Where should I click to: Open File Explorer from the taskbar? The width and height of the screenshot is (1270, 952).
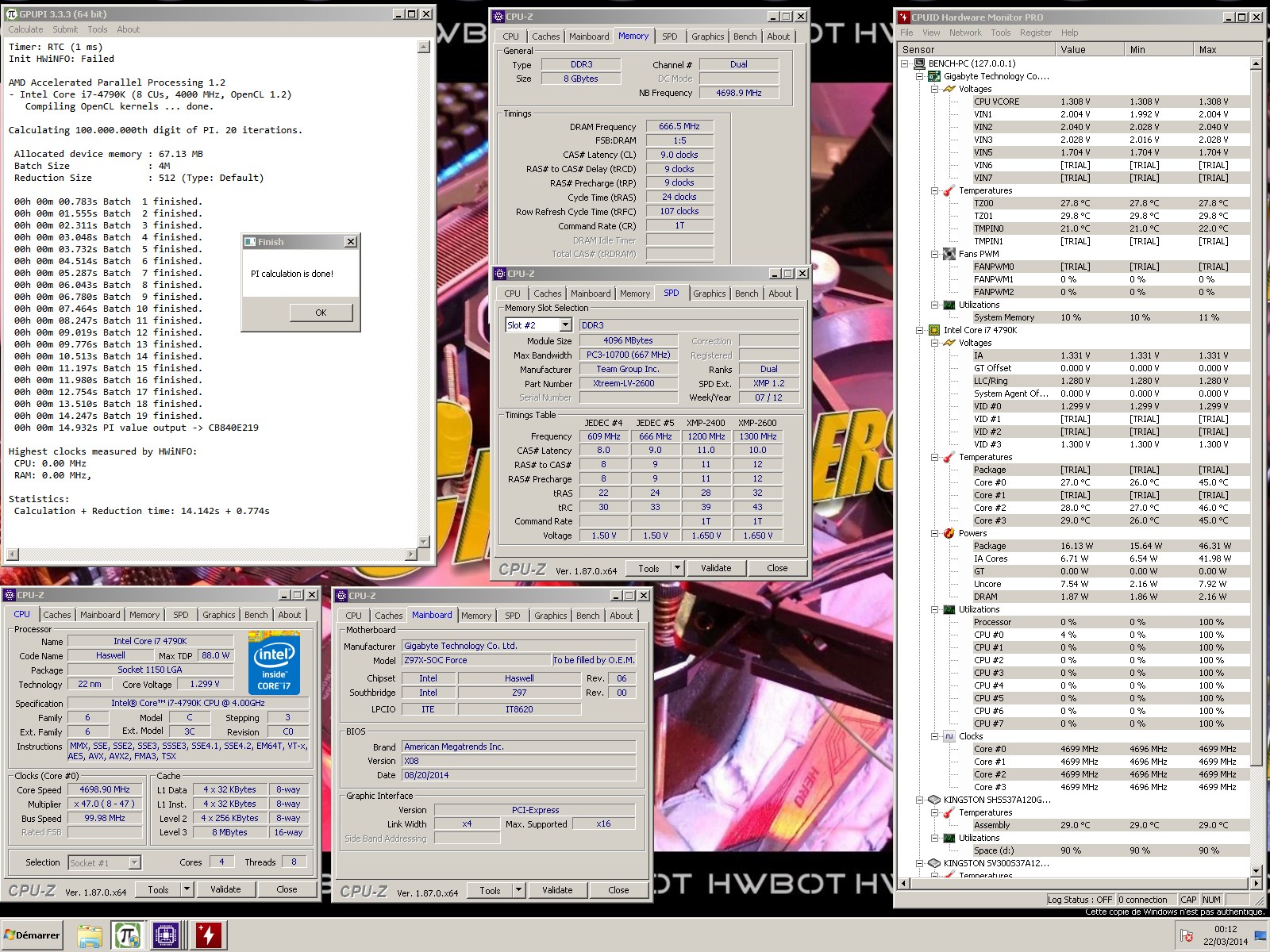[89, 935]
